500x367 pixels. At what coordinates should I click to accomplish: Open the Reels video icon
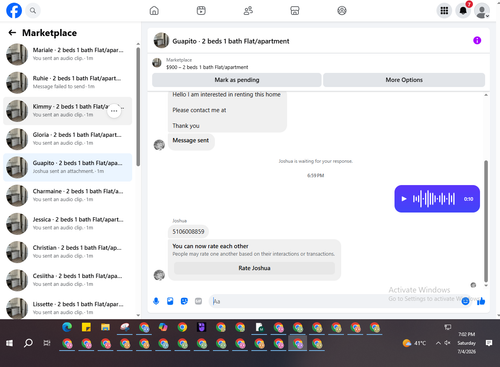(201, 11)
